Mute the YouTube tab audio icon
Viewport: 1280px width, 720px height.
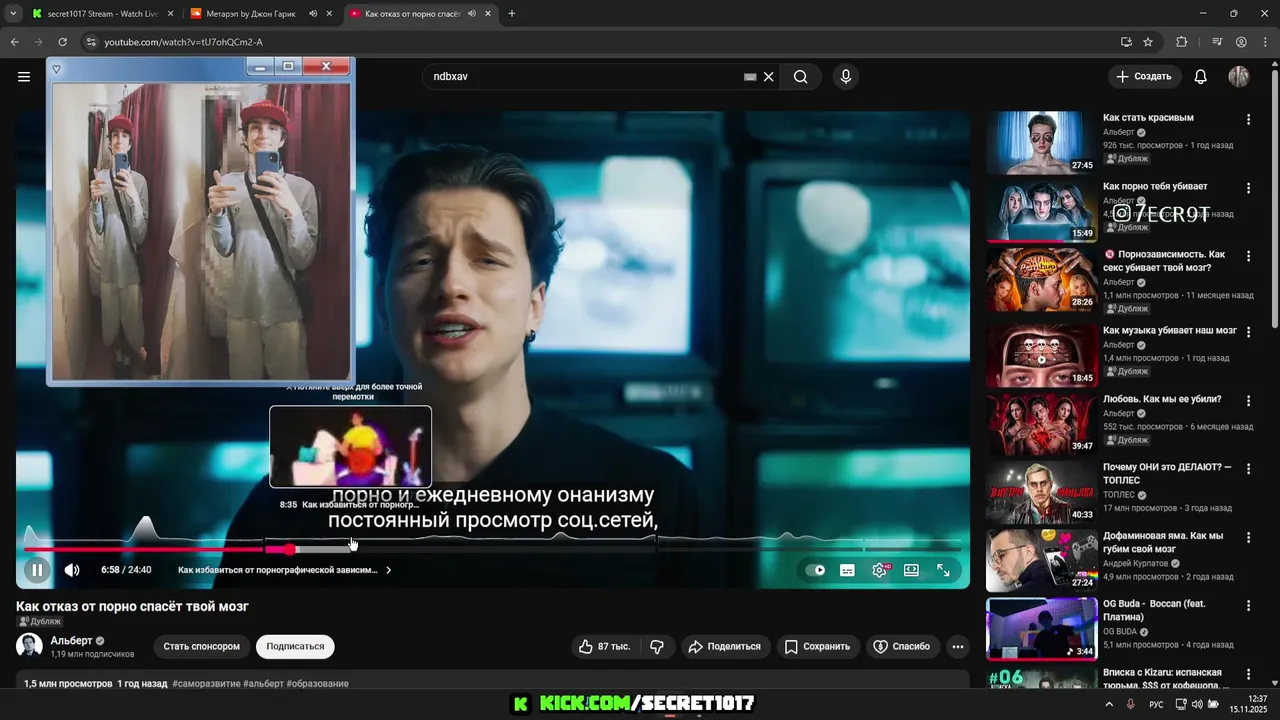pos(472,14)
